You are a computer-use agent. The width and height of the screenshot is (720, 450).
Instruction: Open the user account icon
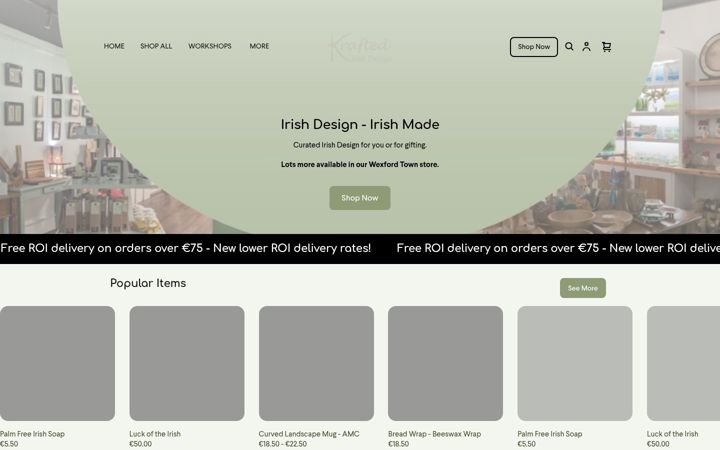tap(586, 46)
